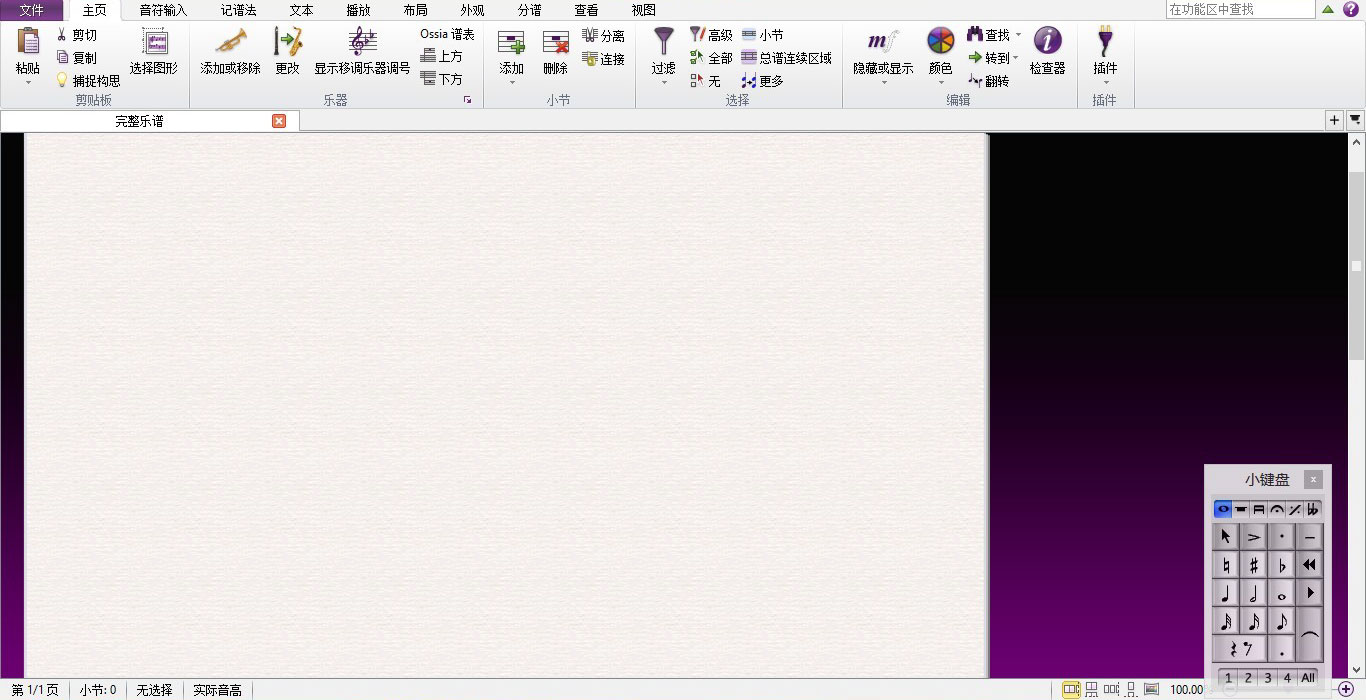This screenshot has height=700, width=1366.
Task: Click the Paste (粘贴) clipboard icon
Action: (x=28, y=41)
